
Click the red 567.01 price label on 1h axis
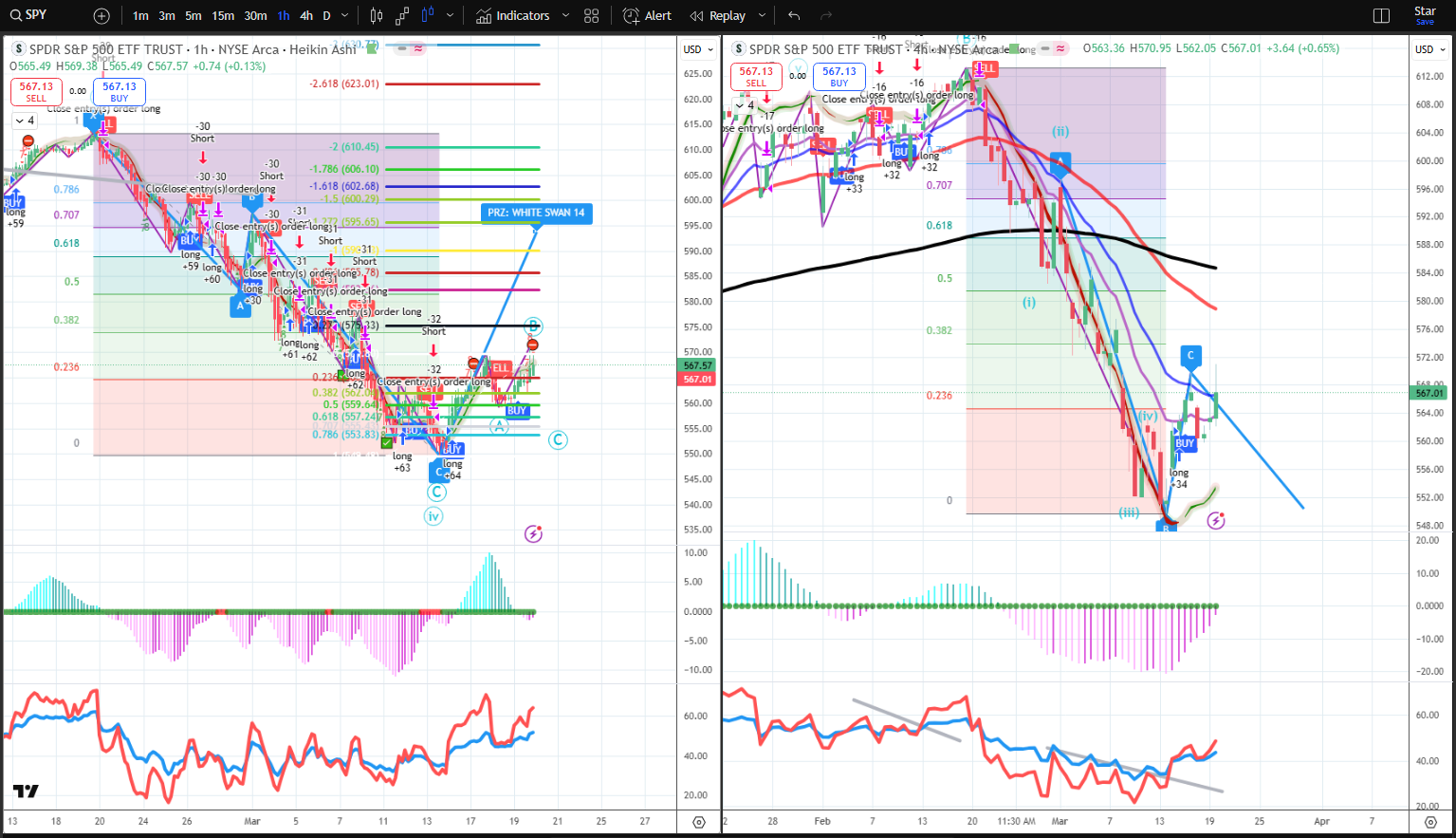pyautogui.click(x=698, y=379)
